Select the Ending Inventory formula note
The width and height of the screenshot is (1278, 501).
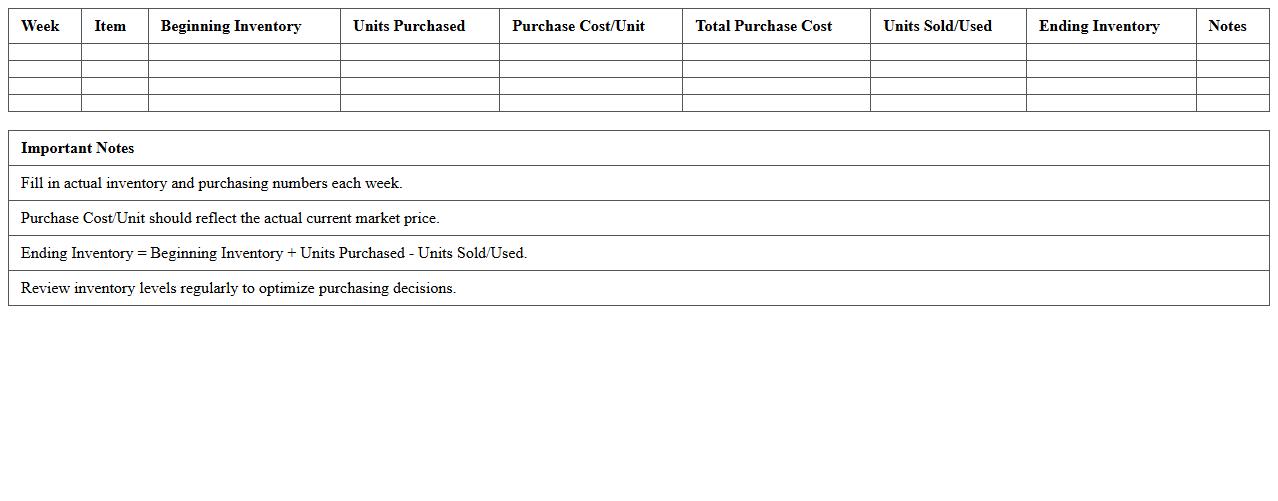click(274, 253)
